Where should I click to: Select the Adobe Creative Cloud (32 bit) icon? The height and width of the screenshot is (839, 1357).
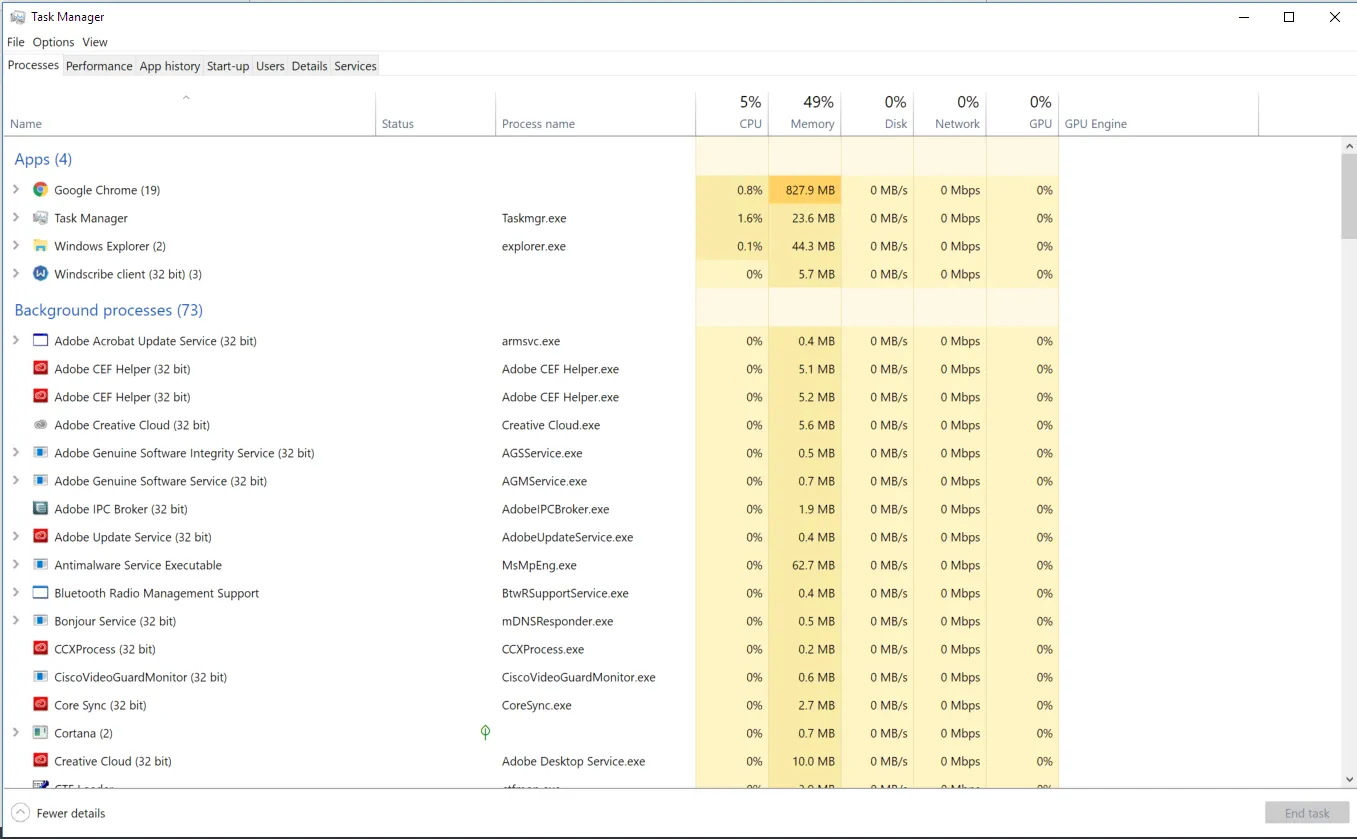tap(40, 425)
